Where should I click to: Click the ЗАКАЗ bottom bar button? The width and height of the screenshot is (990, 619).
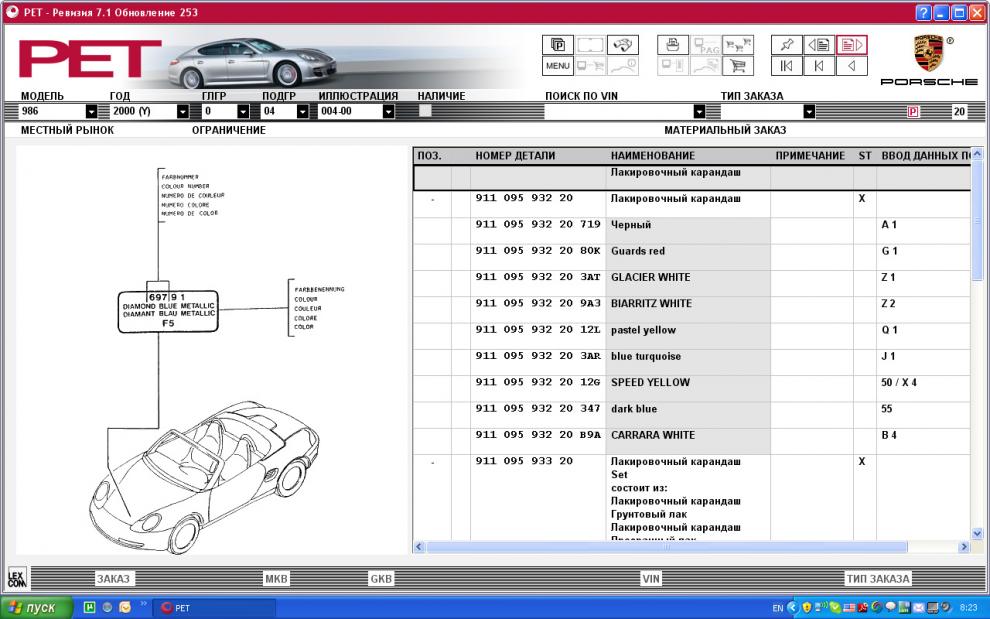click(x=113, y=579)
